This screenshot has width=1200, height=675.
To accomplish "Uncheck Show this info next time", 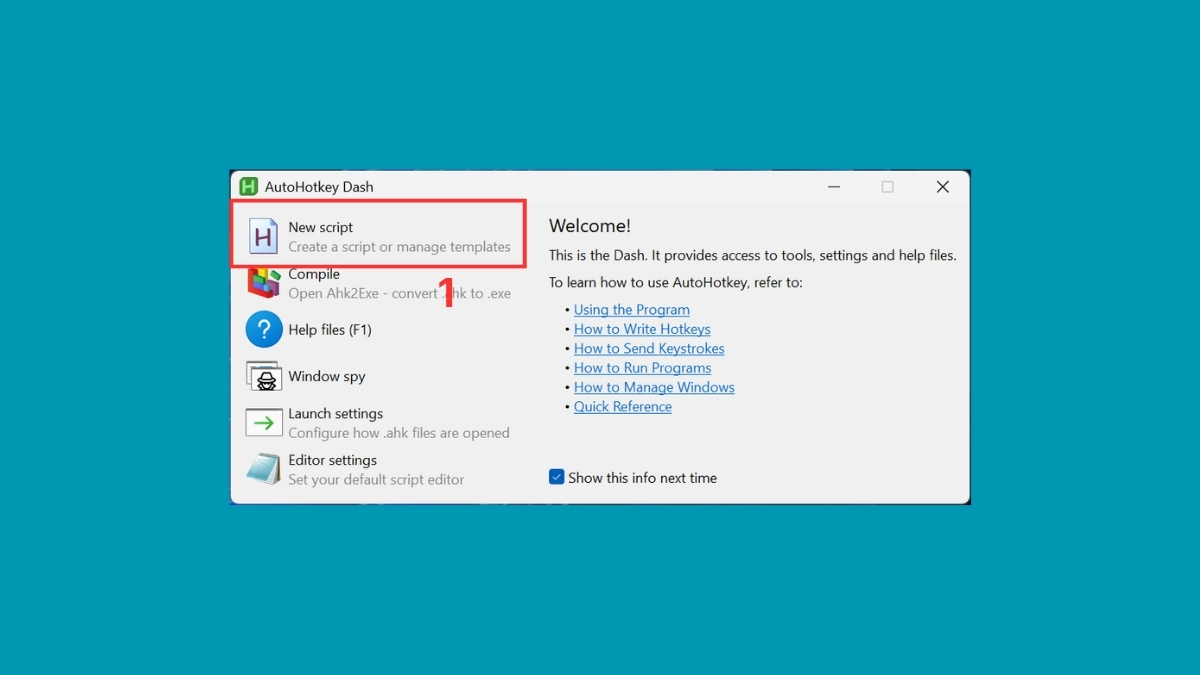I will coord(557,477).
